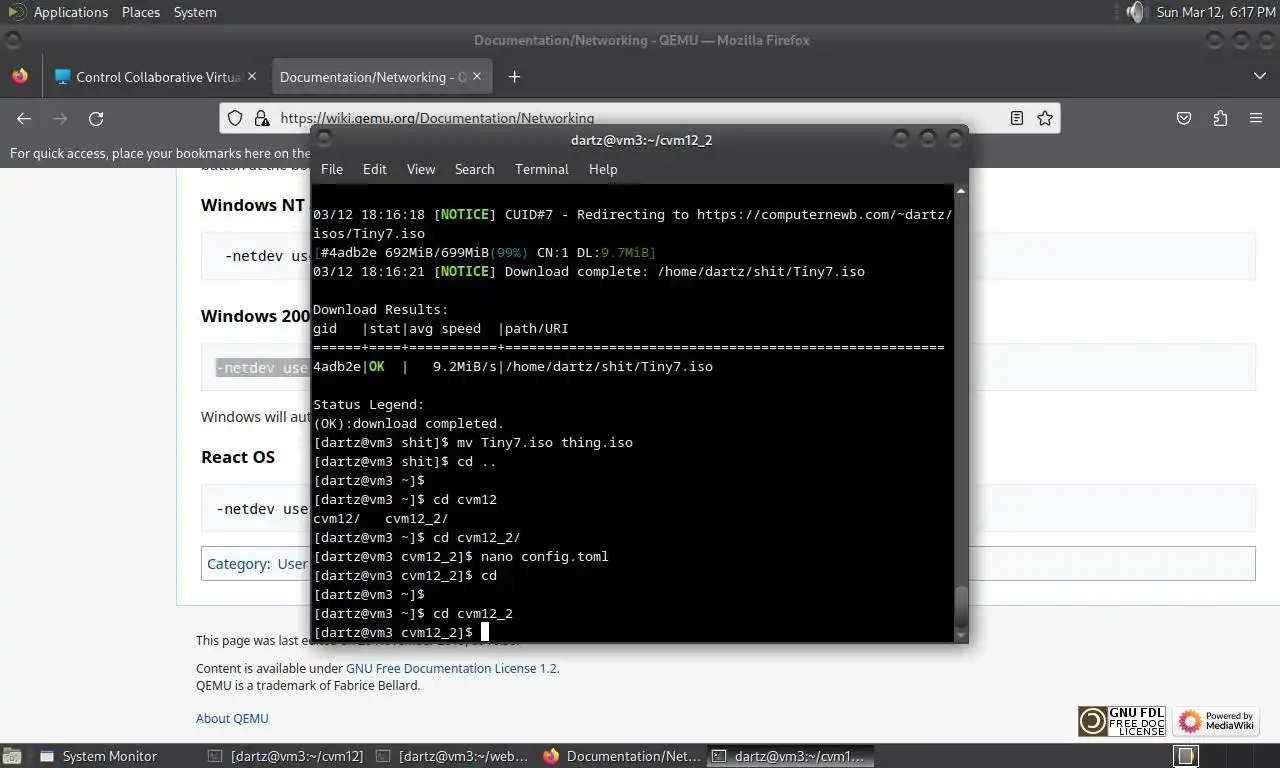This screenshot has width=1280, height=768.
Task: Reload the QEMU wiki page
Action: tap(96, 118)
